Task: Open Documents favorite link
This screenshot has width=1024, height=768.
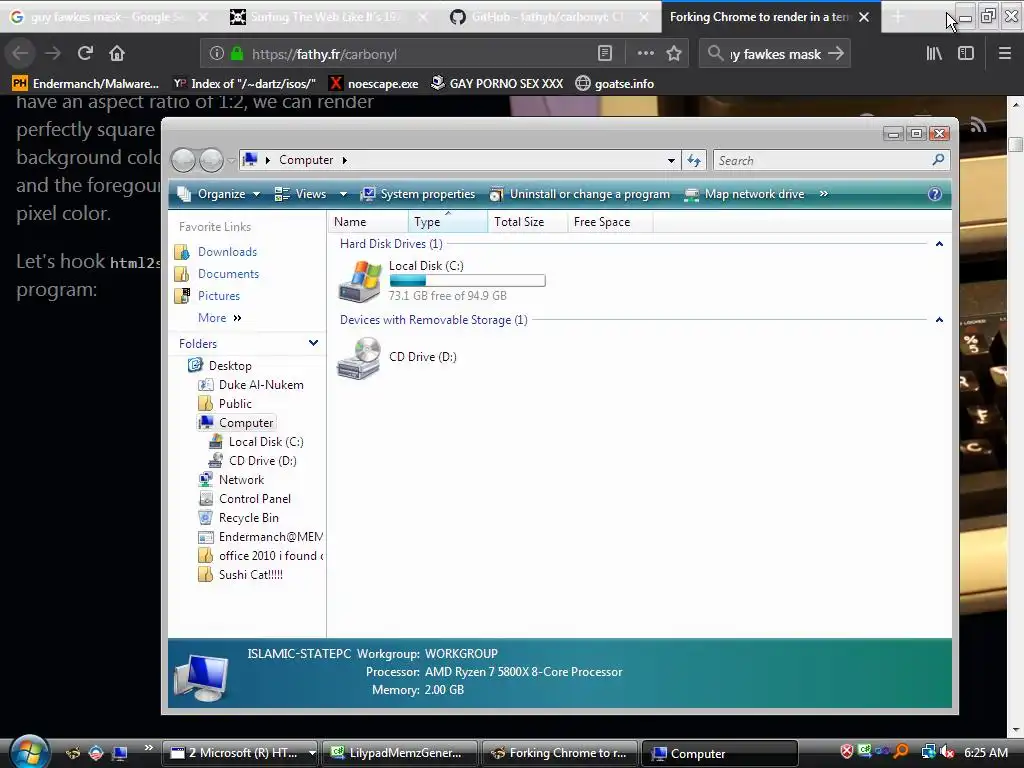Action: point(228,274)
